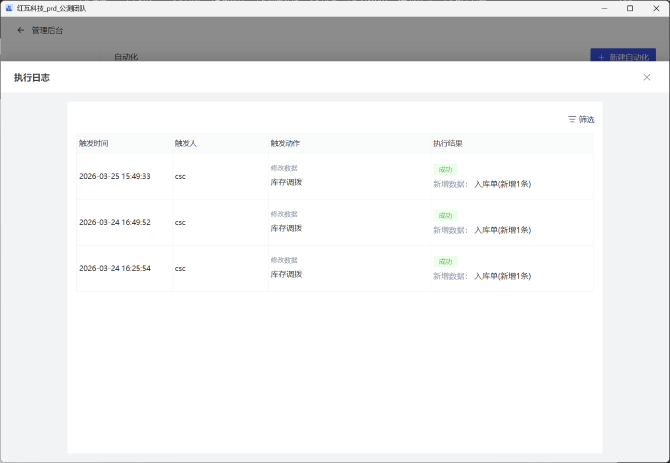Click the back arrow beside 管理后台
Image resolution: width=670 pixels, height=463 pixels.
point(20,30)
